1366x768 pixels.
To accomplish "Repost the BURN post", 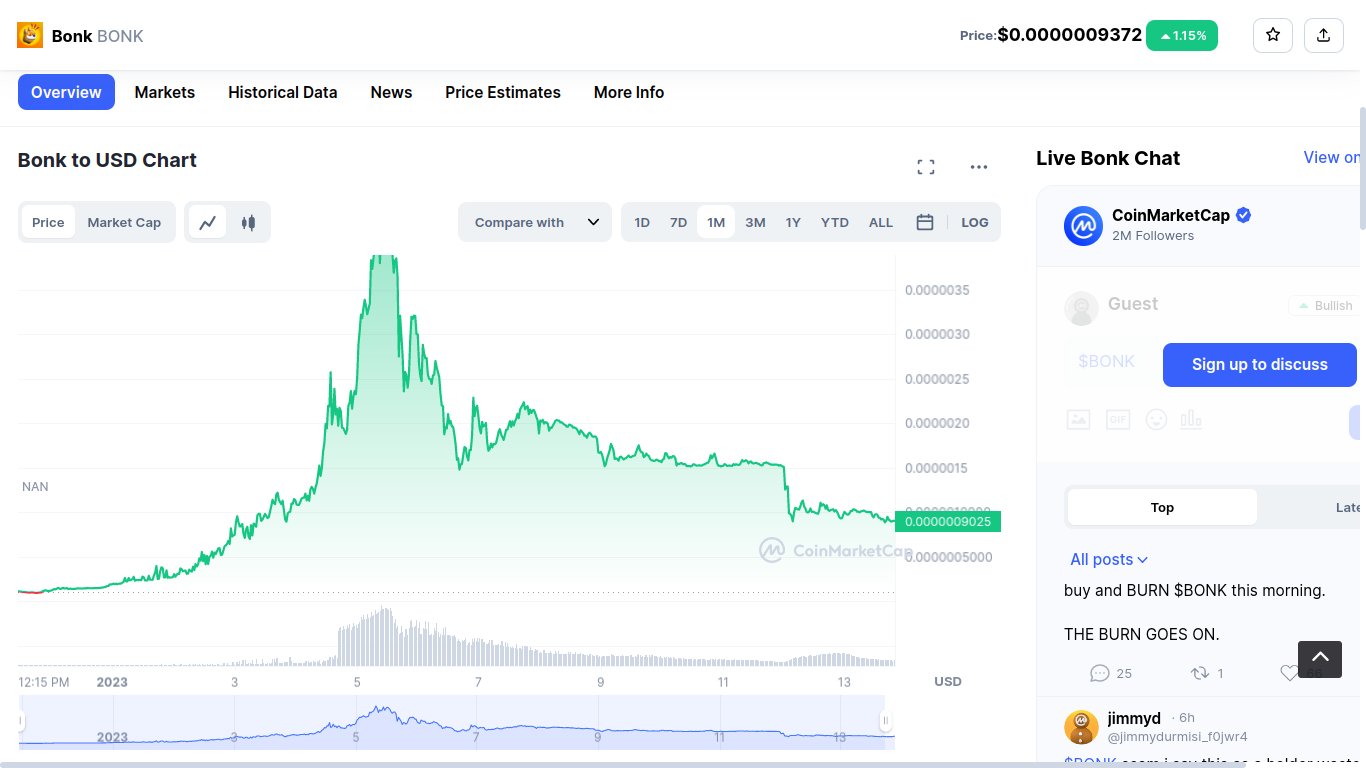I will (x=1207, y=673).
